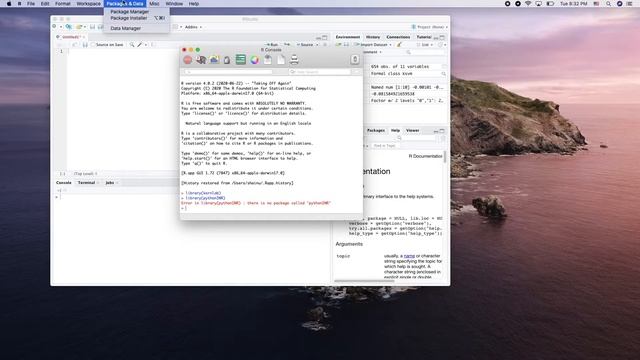
Task: Switch to the Terminal tab
Action: [87, 183]
